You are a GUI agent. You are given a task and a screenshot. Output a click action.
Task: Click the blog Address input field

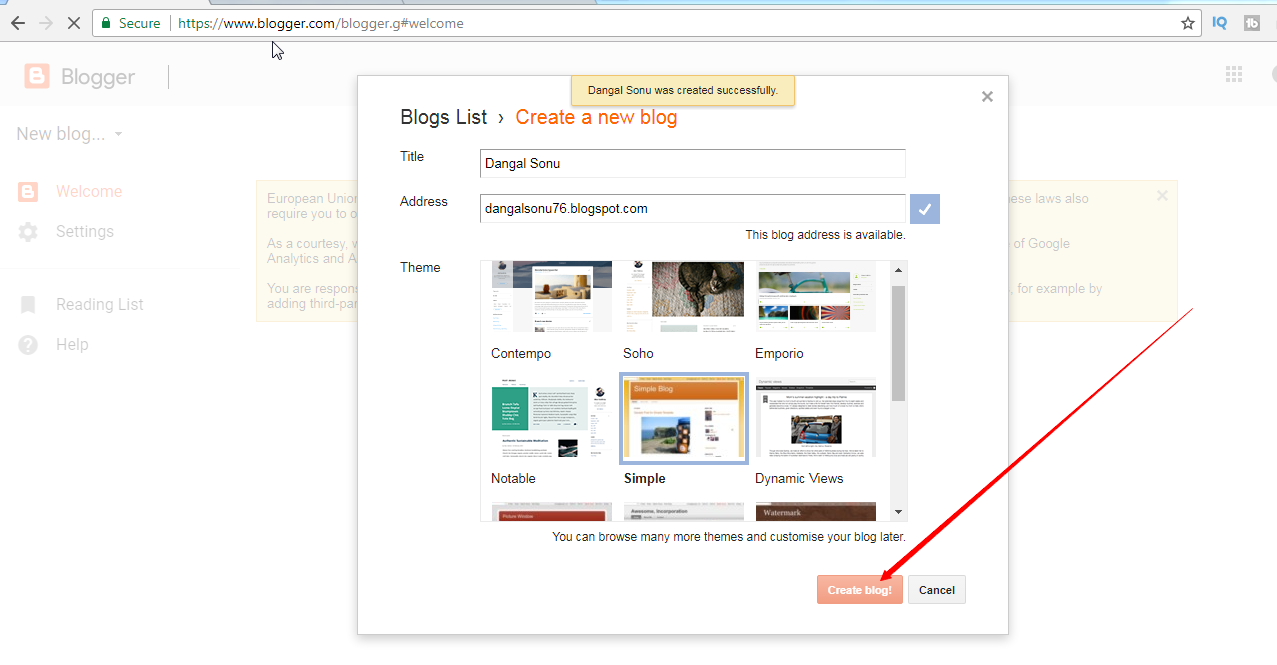[x=693, y=209]
